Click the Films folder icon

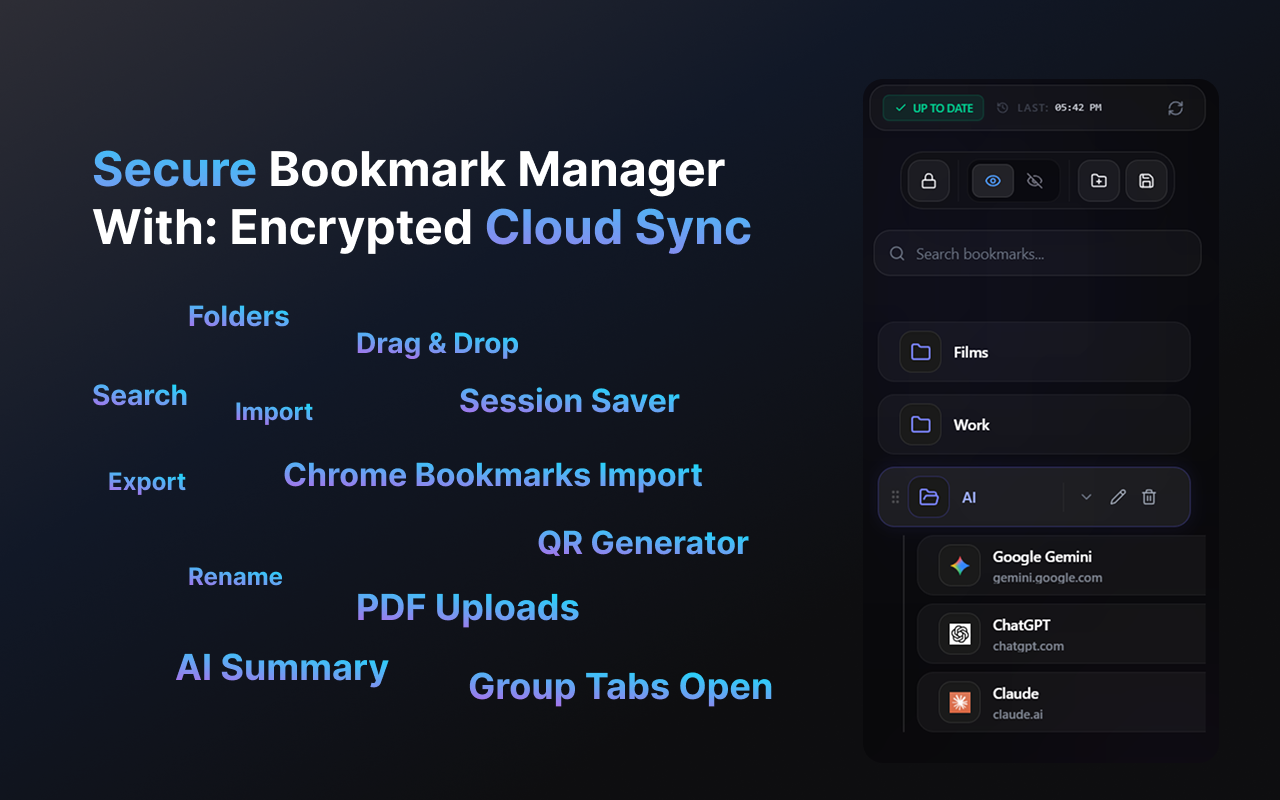[x=920, y=352]
